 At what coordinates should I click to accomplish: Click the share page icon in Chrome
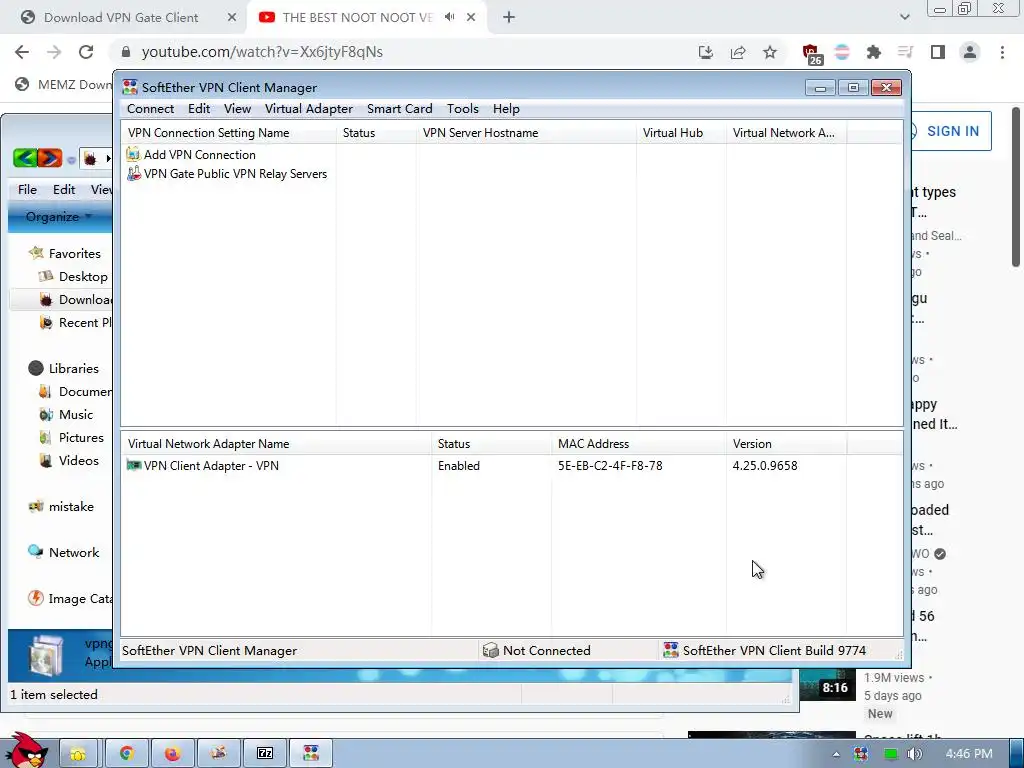pyautogui.click(x=738, y=52)
